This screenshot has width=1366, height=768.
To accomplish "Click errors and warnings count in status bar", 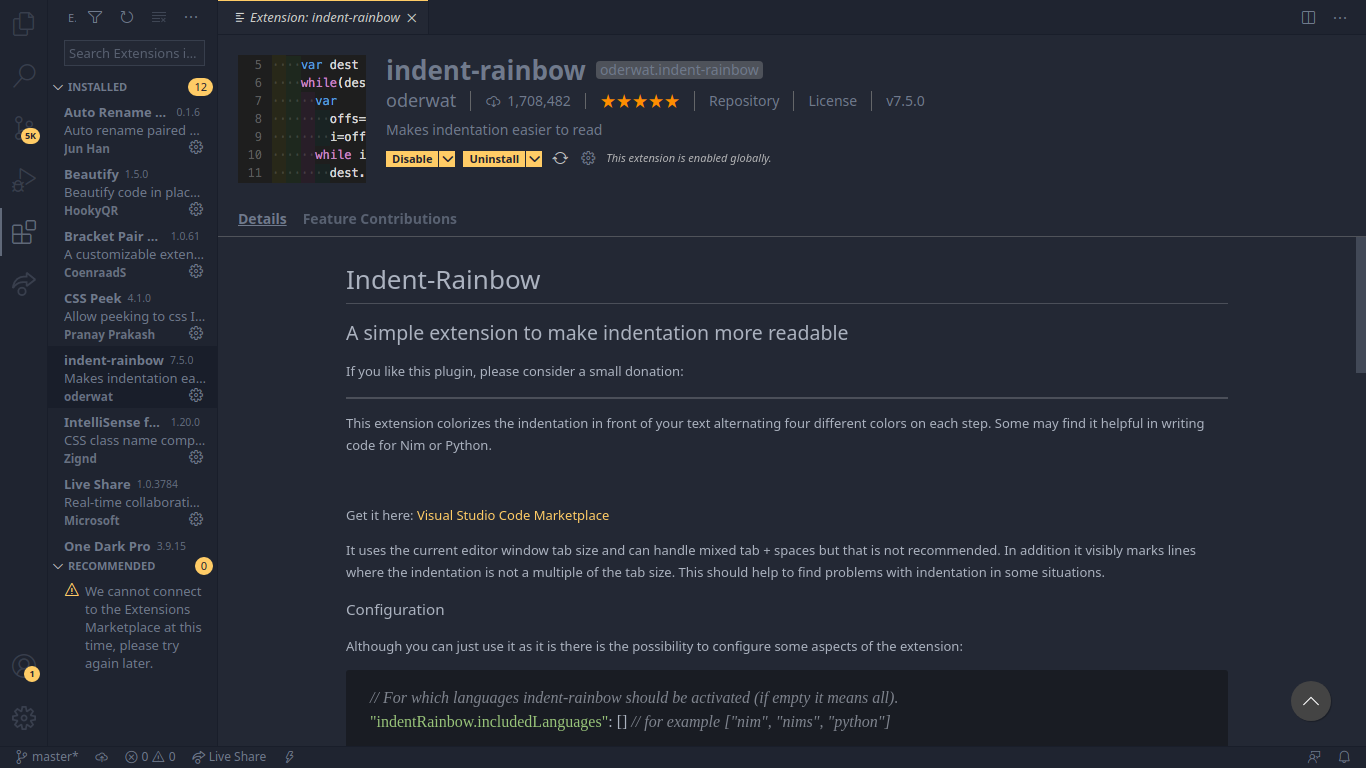I will 150,757.
